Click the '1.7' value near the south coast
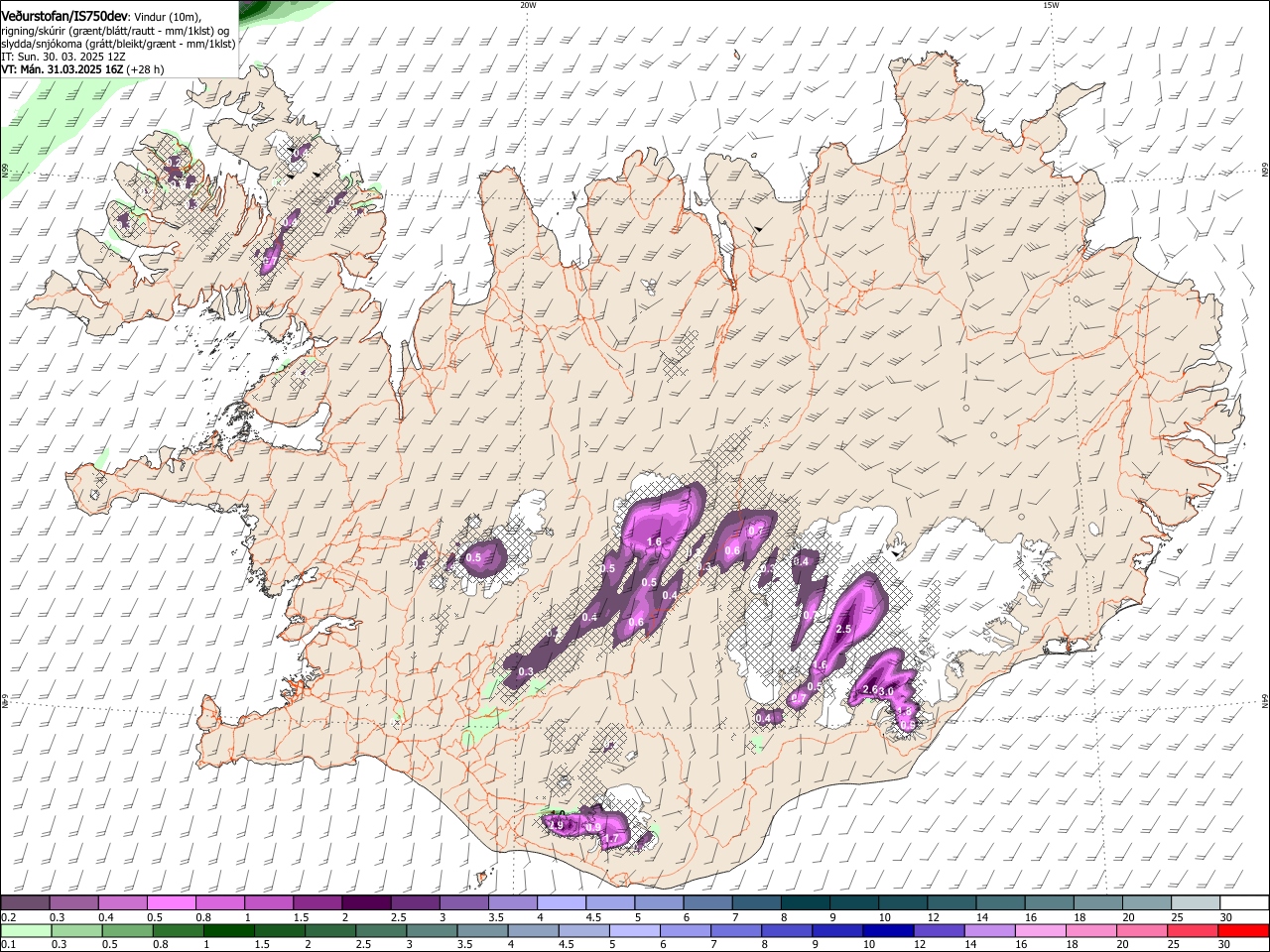This screenshot has width=1270, height=952. pyautogui.click(x=611, y=839)
